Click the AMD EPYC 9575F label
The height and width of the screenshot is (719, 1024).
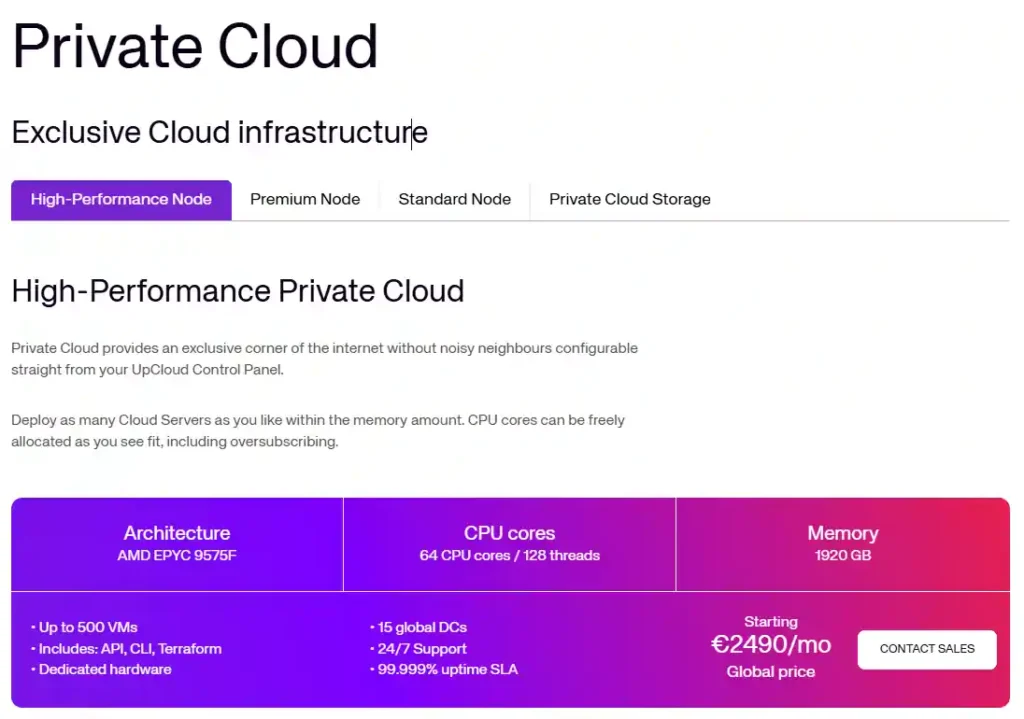(176, 556)
